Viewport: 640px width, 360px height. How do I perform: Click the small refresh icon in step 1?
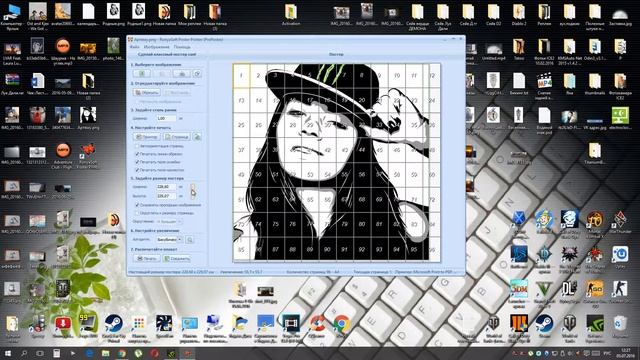tap(197, 74)
